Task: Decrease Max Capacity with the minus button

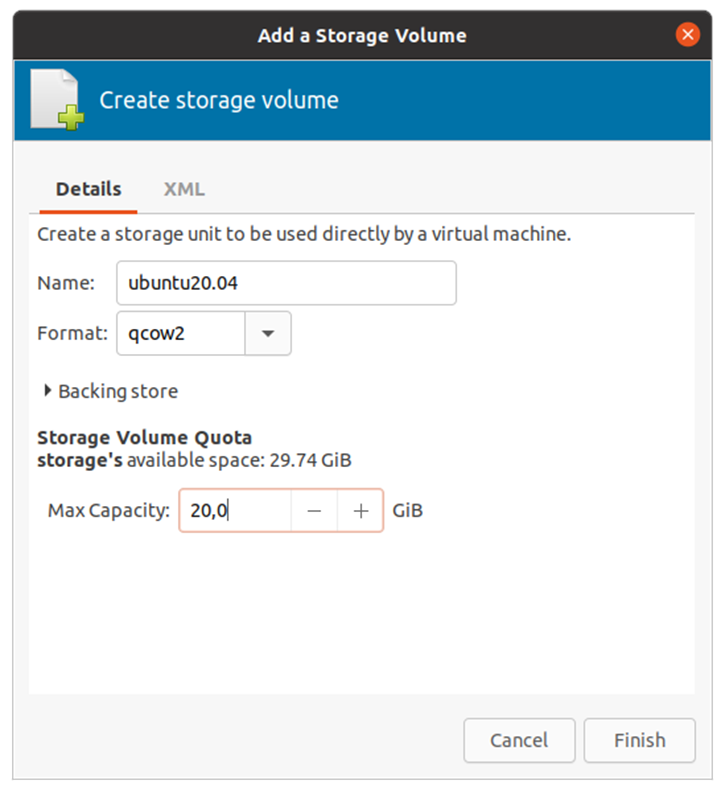Action: 314,511
